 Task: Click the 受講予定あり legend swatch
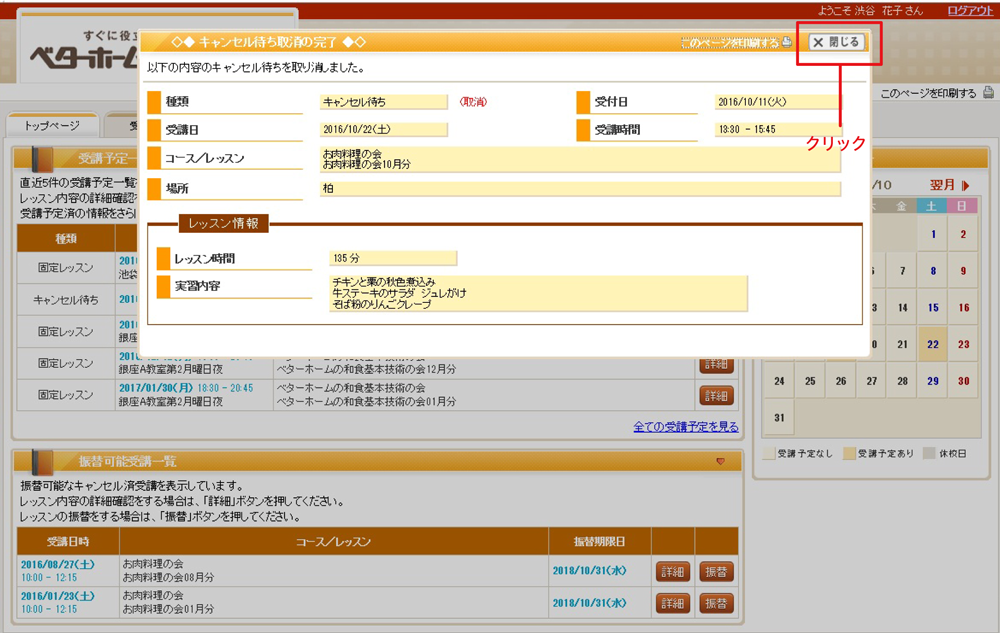coord(849,453)
